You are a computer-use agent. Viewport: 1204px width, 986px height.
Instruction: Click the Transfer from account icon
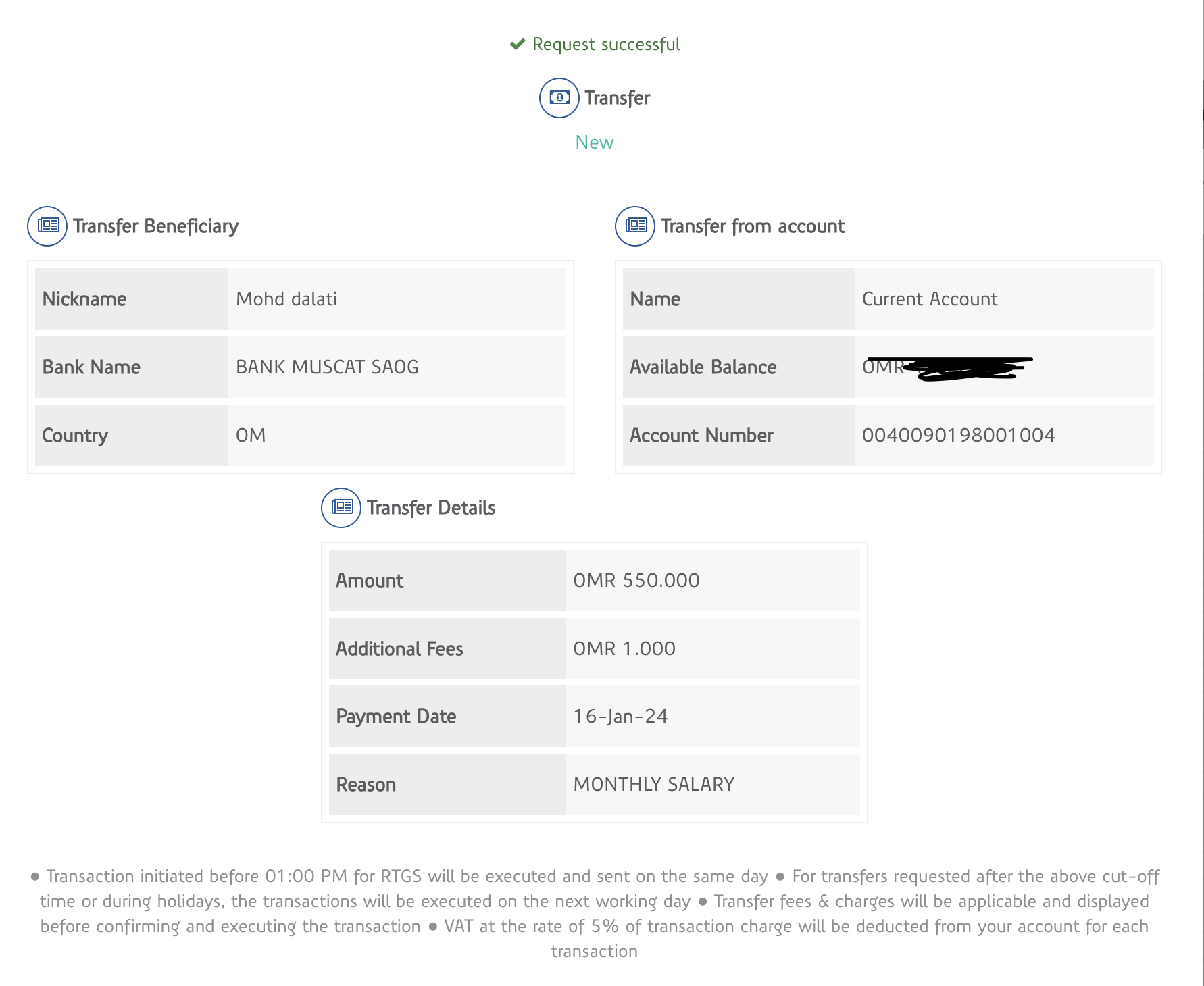click(x=635, y=226)
